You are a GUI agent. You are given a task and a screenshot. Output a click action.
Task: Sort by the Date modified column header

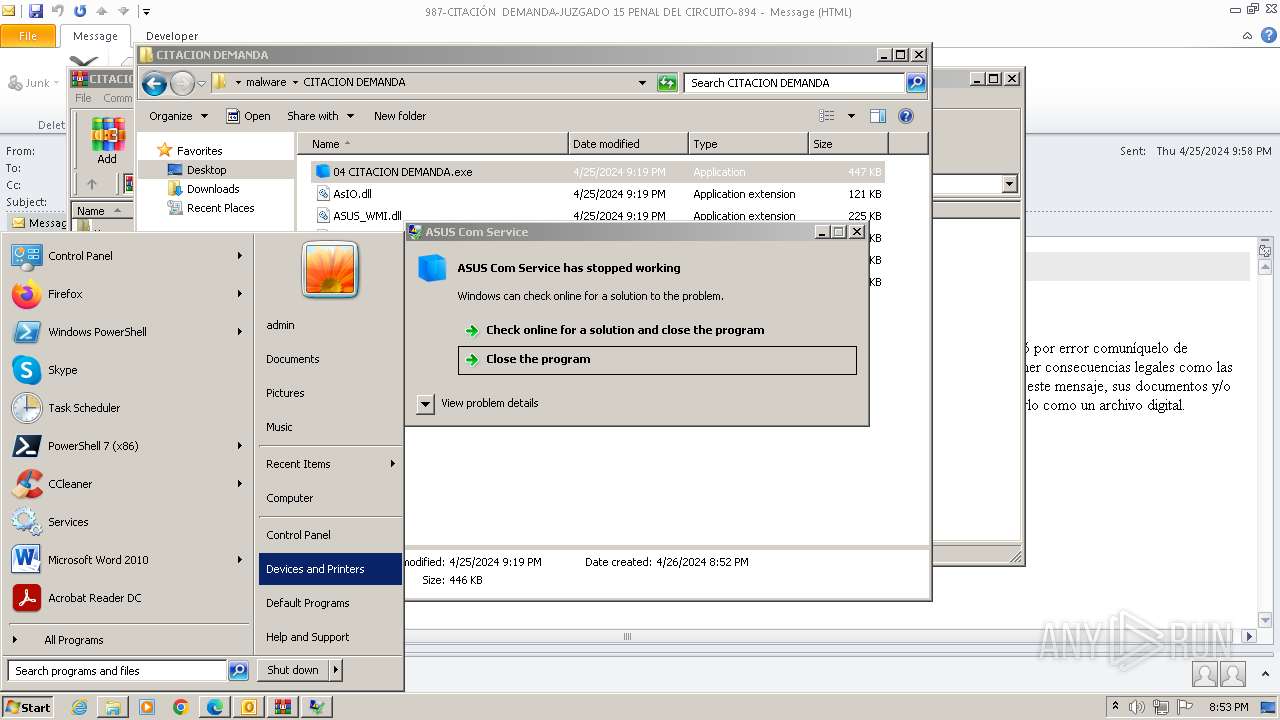[x=628, y=144]
